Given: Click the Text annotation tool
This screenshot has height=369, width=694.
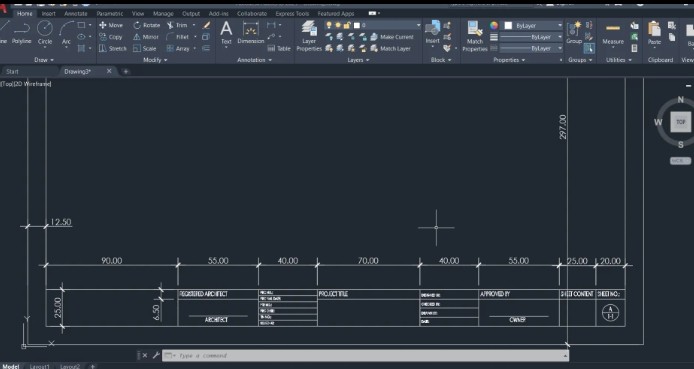Looking at the screenshot, I should [x=226, y=33].
